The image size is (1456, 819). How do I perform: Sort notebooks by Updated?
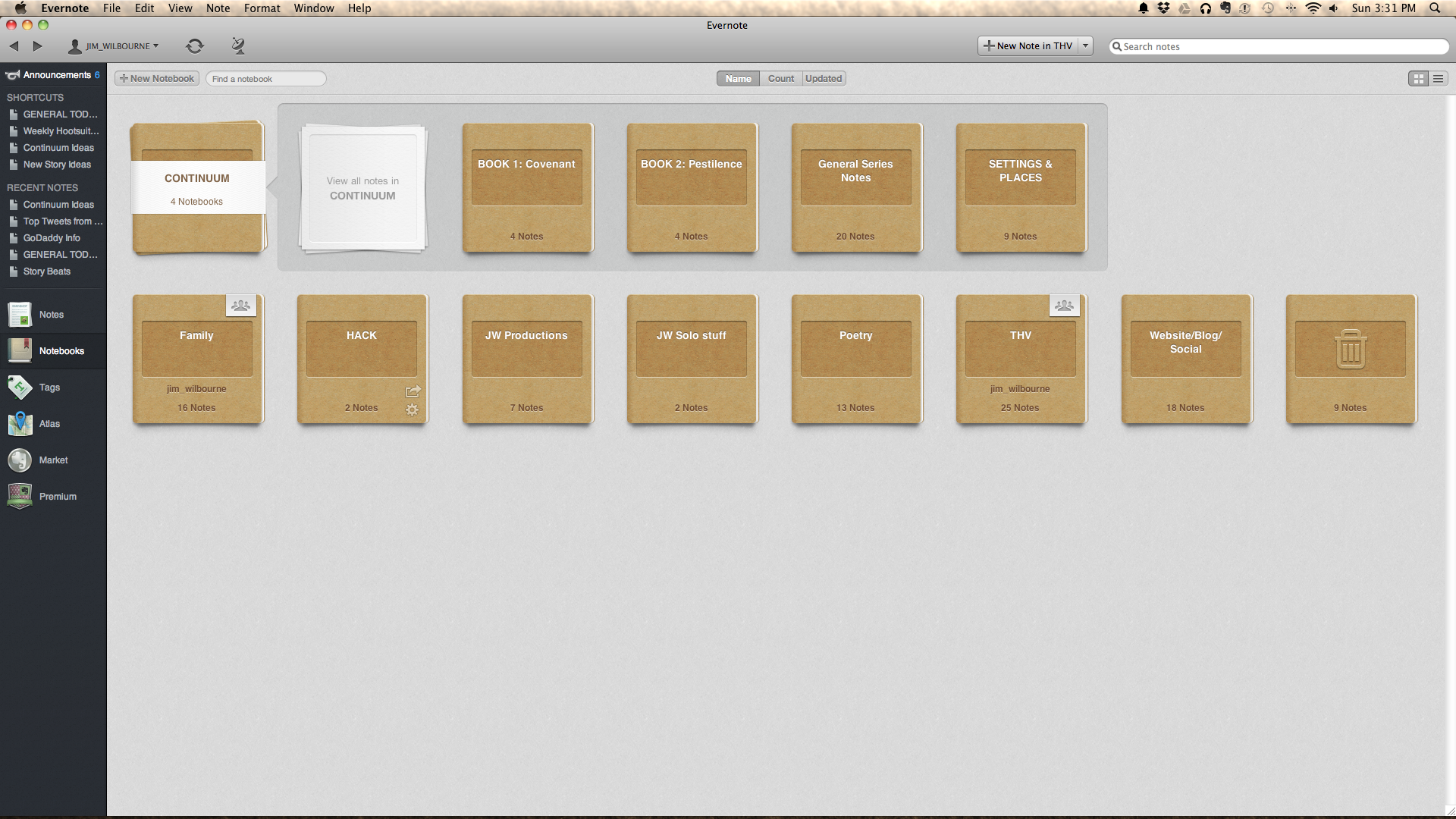pos(824,79)
